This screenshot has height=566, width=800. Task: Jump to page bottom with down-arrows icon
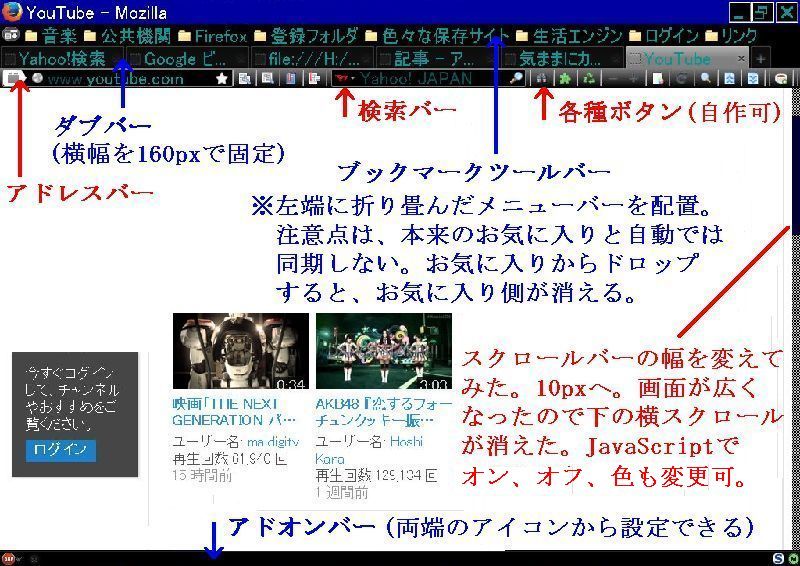tap(753, 79)
